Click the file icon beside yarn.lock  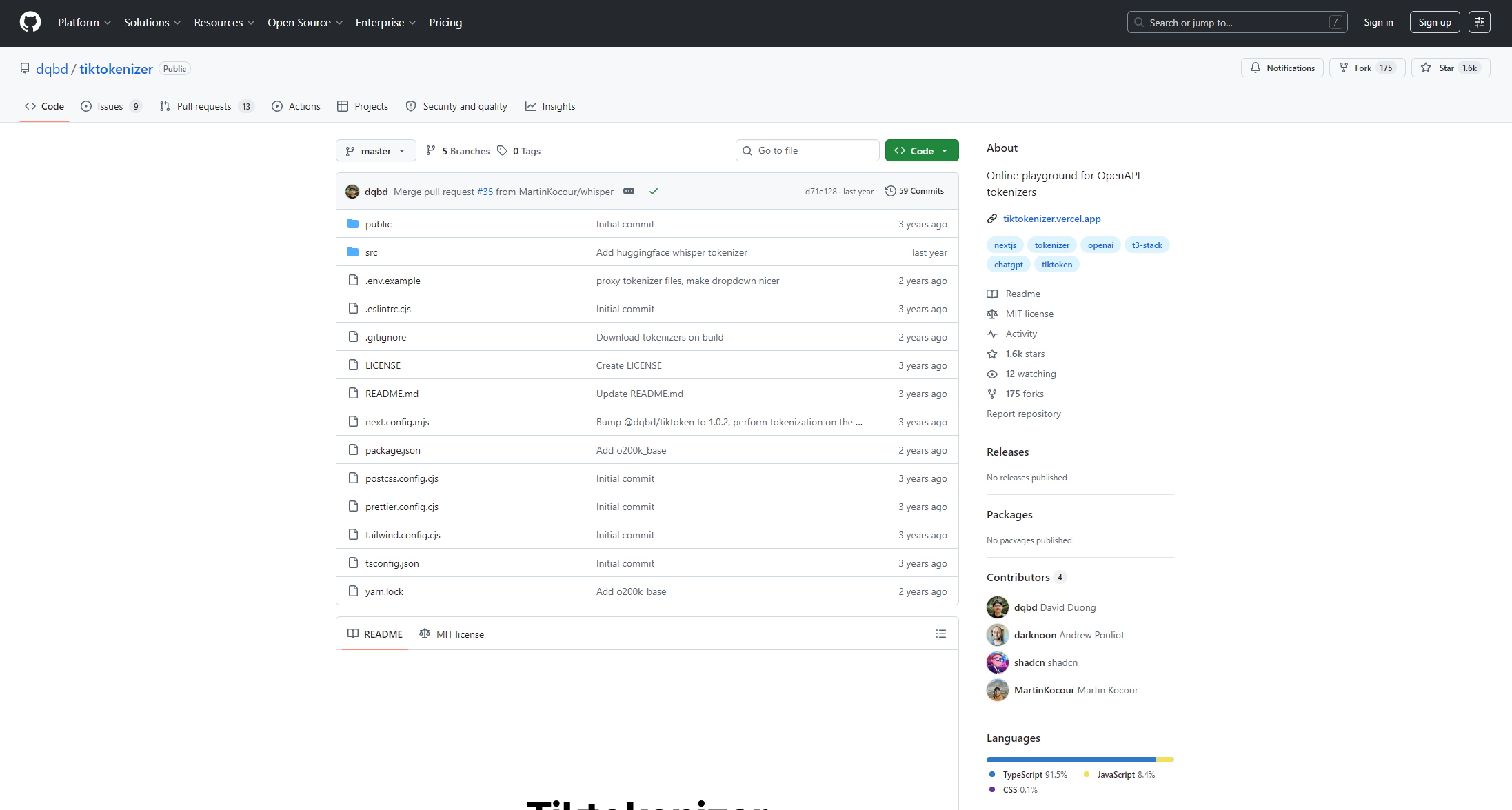pyautogui.click(x=353, y=591)
